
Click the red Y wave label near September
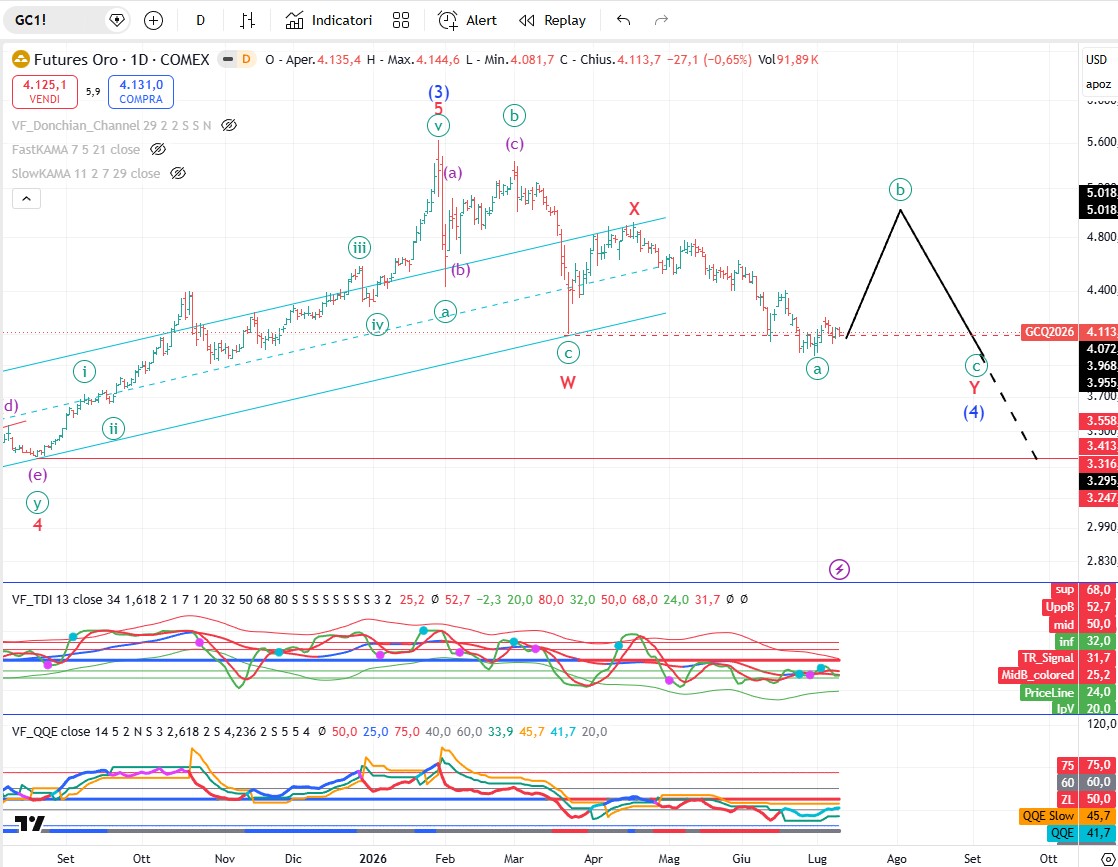click(974, 389)
